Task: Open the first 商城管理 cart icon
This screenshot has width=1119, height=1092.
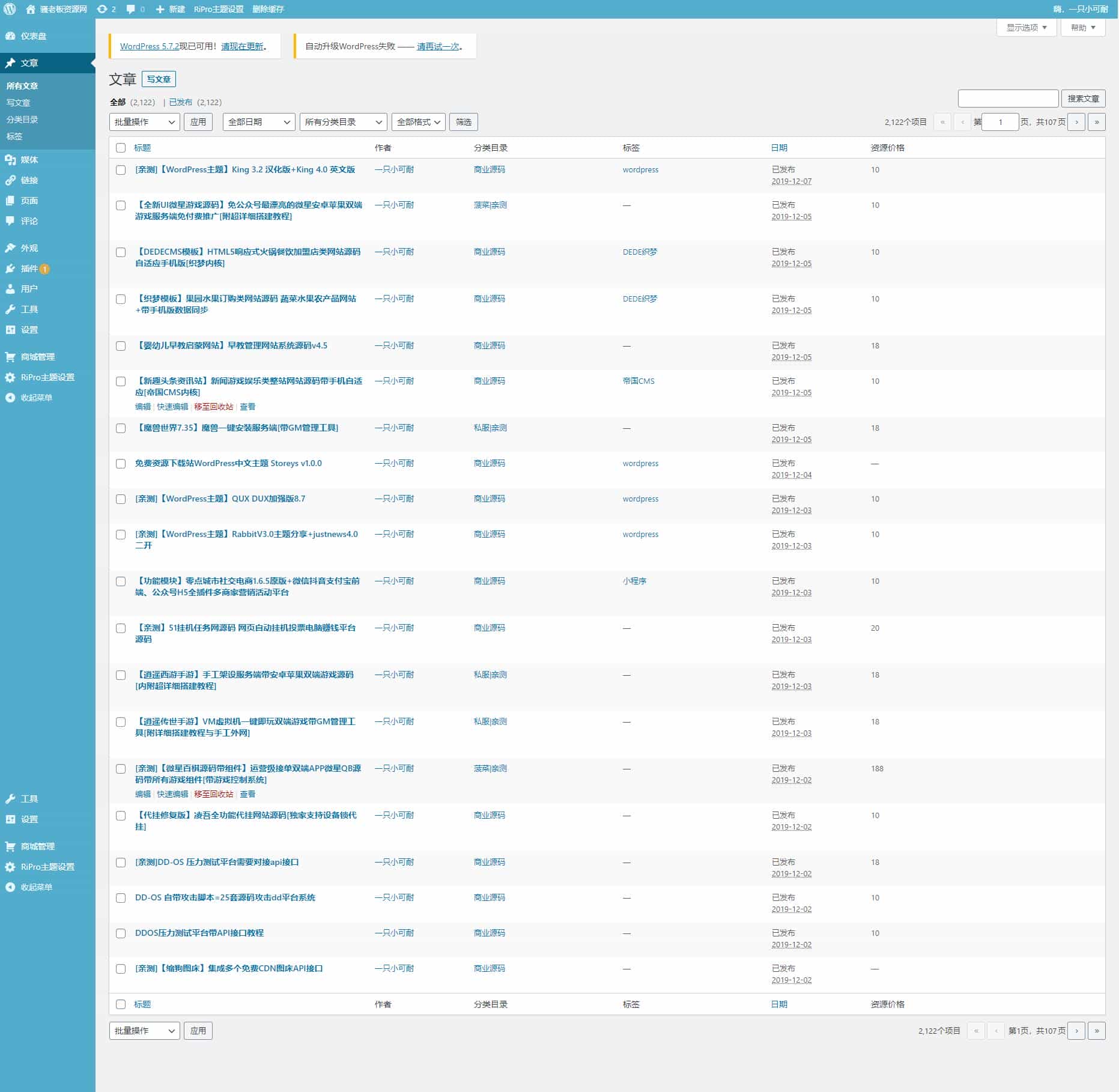Action: coord(10,357)
